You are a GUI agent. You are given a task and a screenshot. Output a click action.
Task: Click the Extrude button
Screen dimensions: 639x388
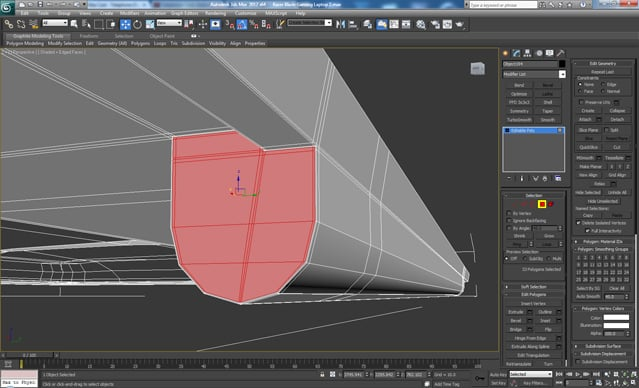click(x=516, y=312)
